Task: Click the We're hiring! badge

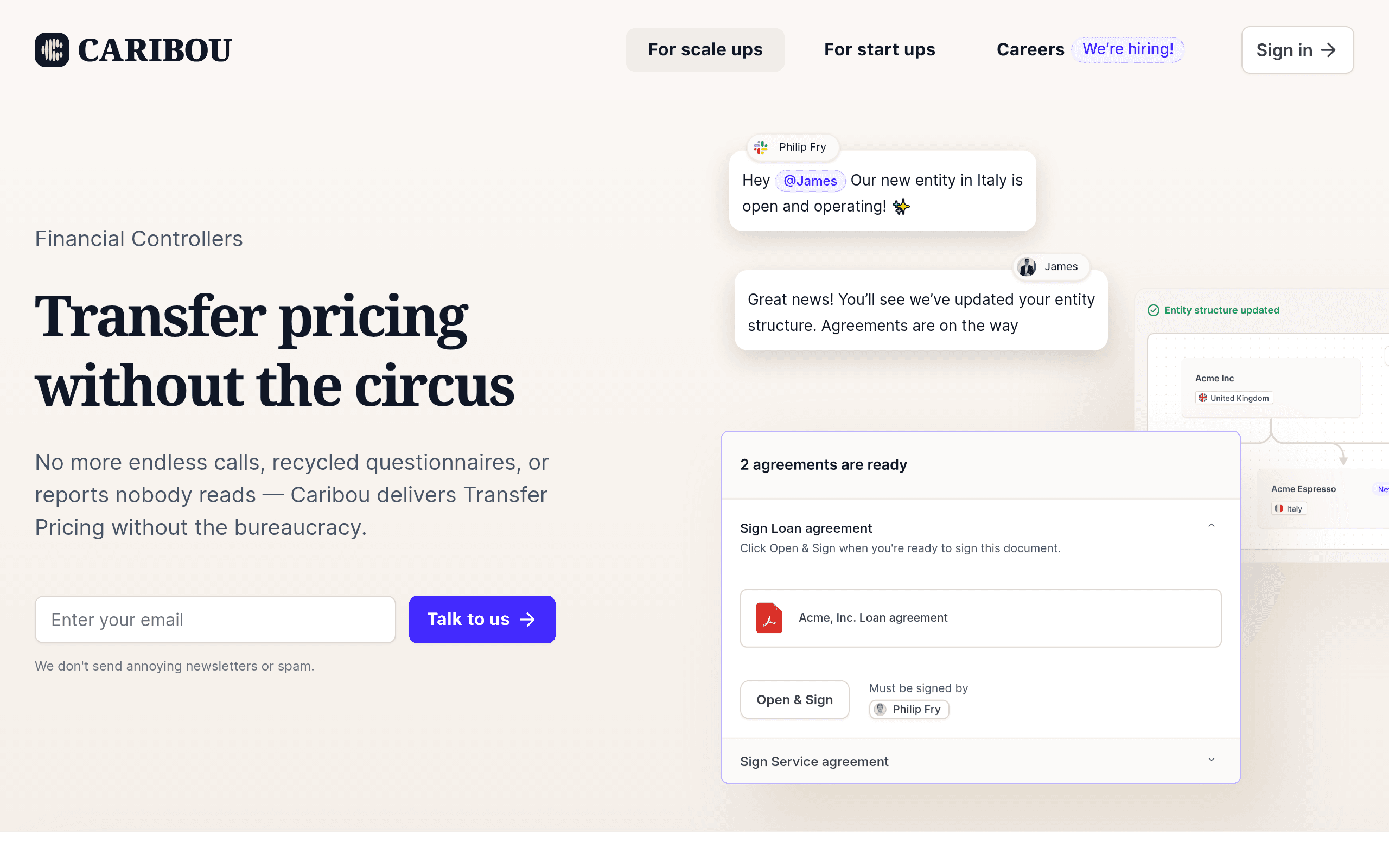Action: click(x=1127, y=50)
